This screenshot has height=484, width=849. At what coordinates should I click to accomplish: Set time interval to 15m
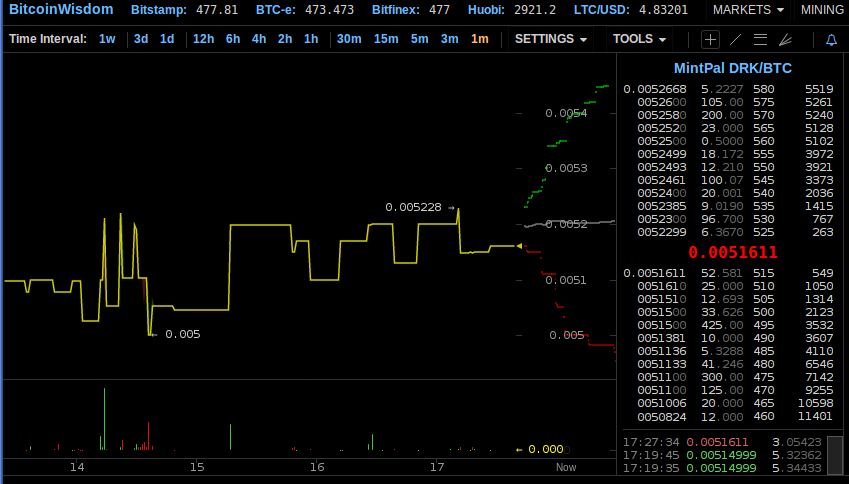(386, 39)
